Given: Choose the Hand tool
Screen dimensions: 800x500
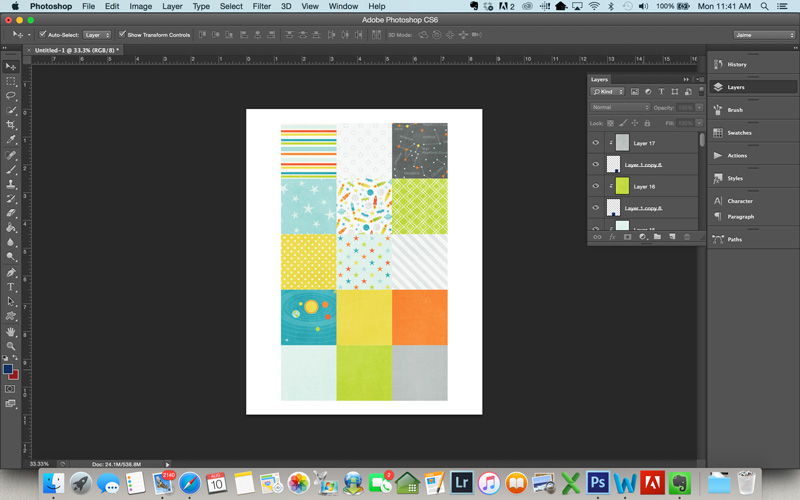Looking at the screenshot, I should (x=11, y=331).
